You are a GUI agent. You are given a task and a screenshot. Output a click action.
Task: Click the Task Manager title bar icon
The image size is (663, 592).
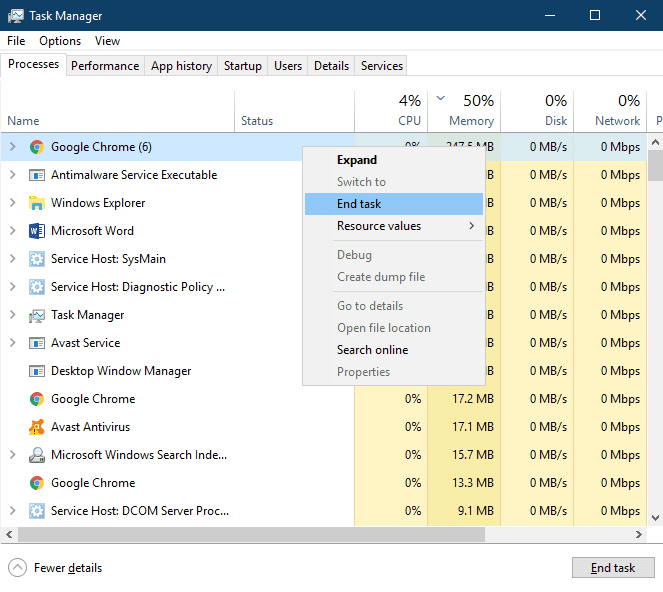click(x=16, y=16)
